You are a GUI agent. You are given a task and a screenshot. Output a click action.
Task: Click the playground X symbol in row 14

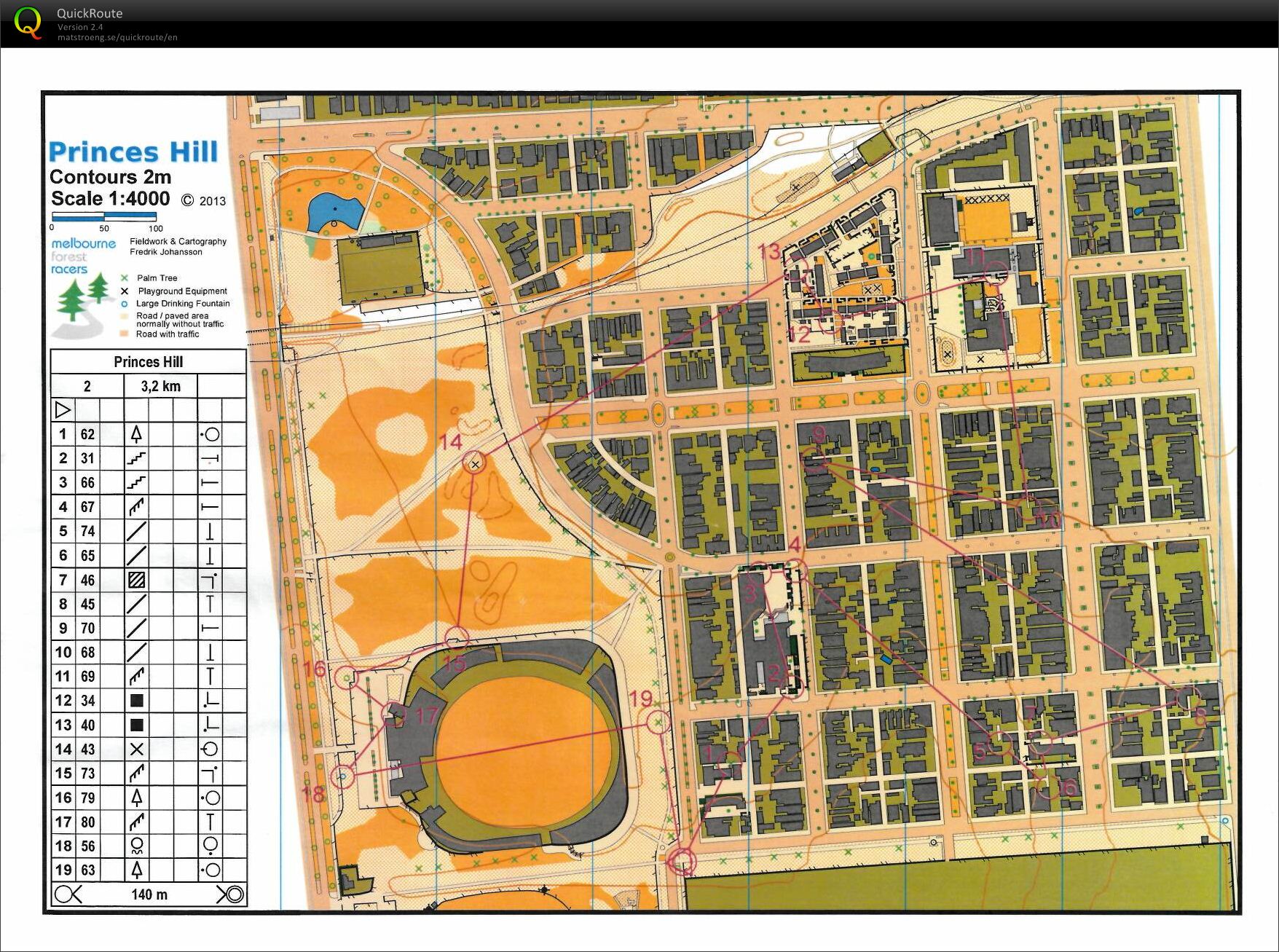[x=136, y=750]
